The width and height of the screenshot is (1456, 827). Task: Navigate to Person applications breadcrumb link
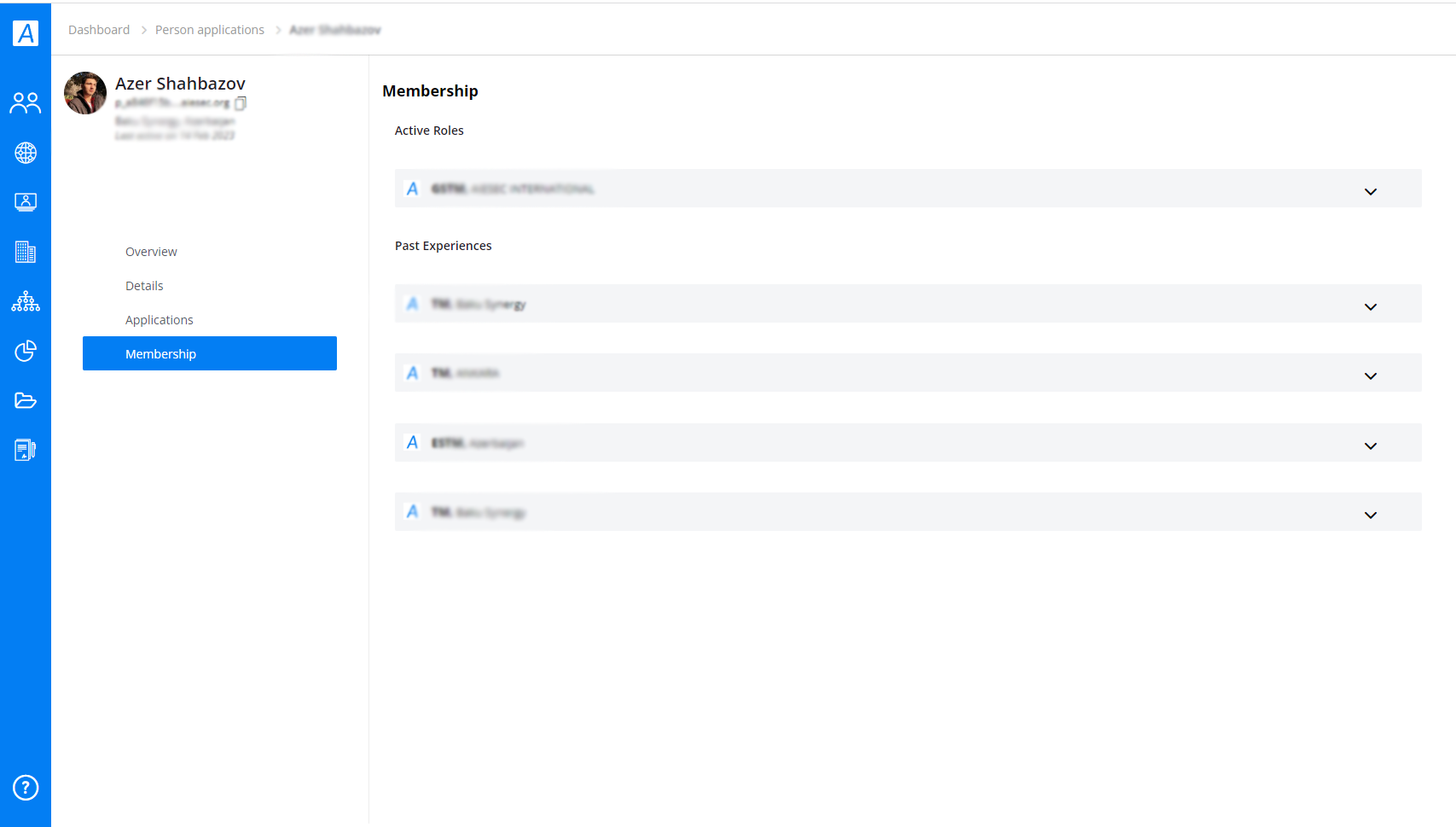210,30
